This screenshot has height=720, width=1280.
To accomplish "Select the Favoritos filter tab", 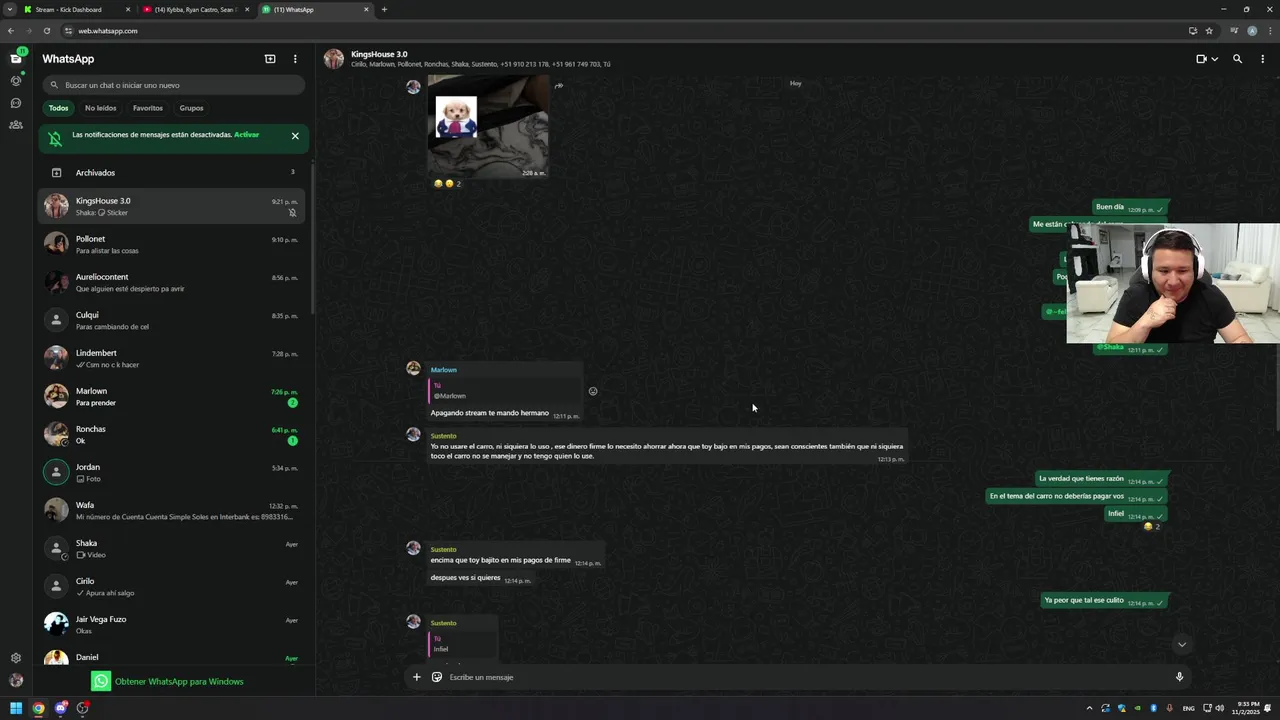I will click(148, 108).
